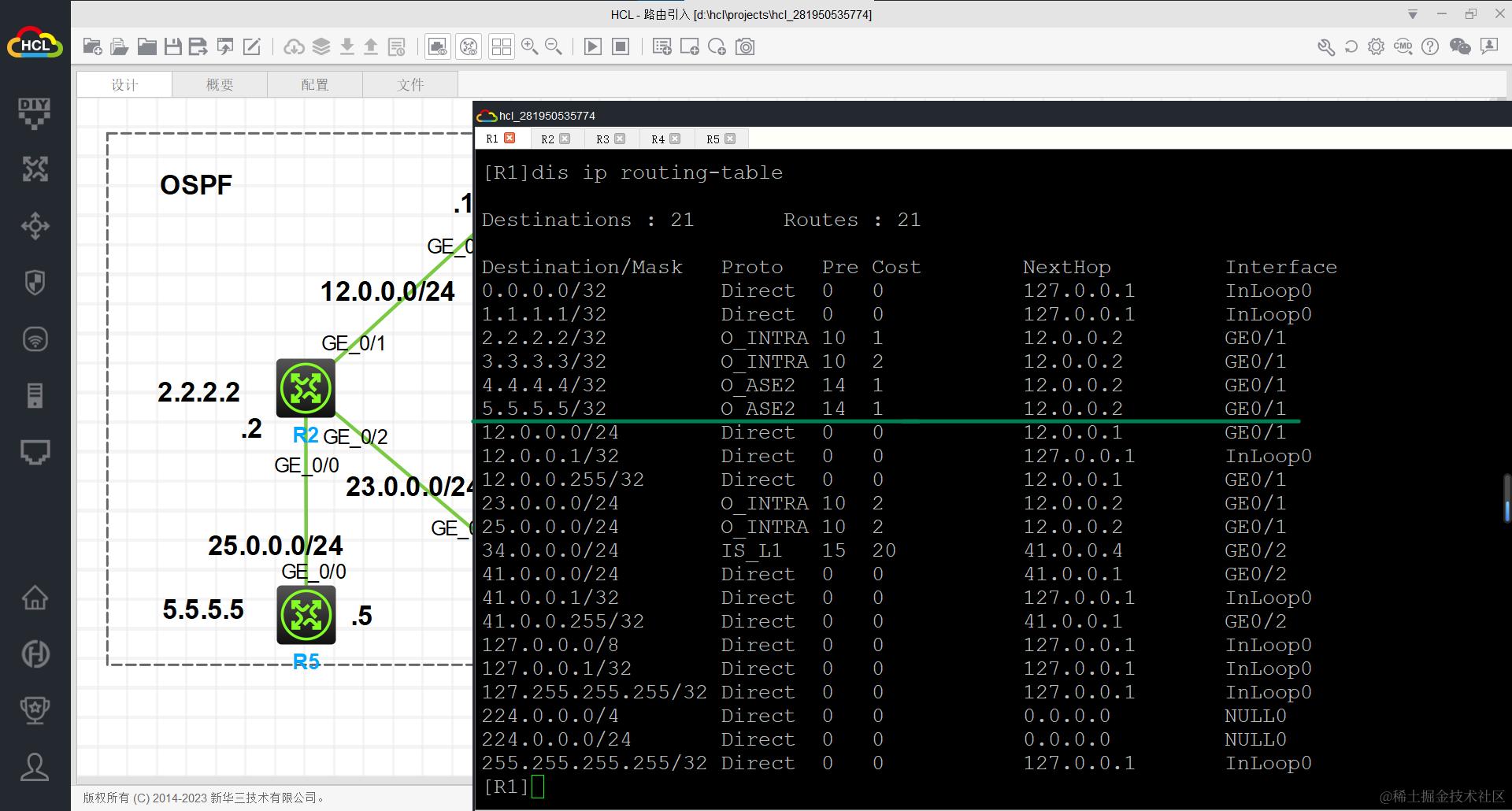Viewport: 1512px width, 811px height.
Task: Open the trophy badge sidebar icon
Action: click(35, 710)
